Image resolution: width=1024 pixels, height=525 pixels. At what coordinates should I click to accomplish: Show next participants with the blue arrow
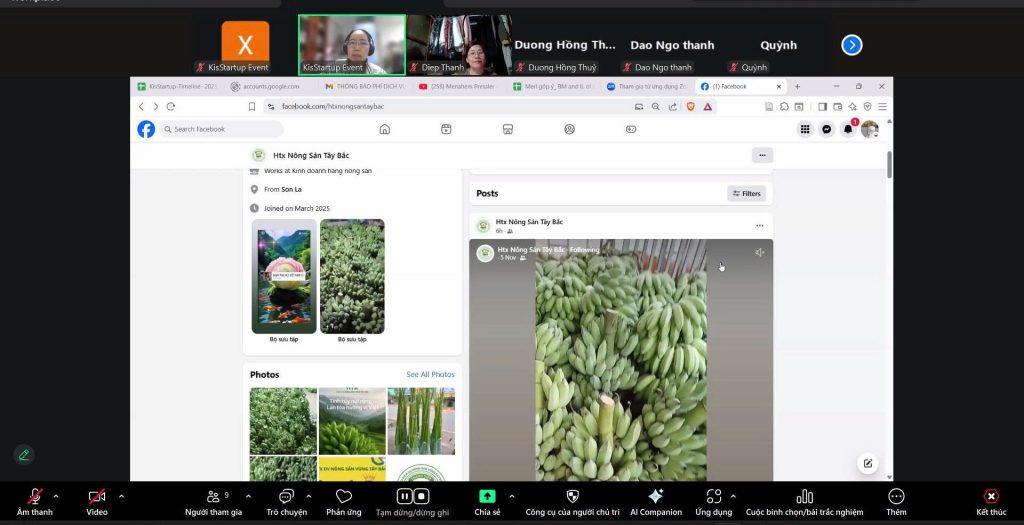(x=851, y=45)
